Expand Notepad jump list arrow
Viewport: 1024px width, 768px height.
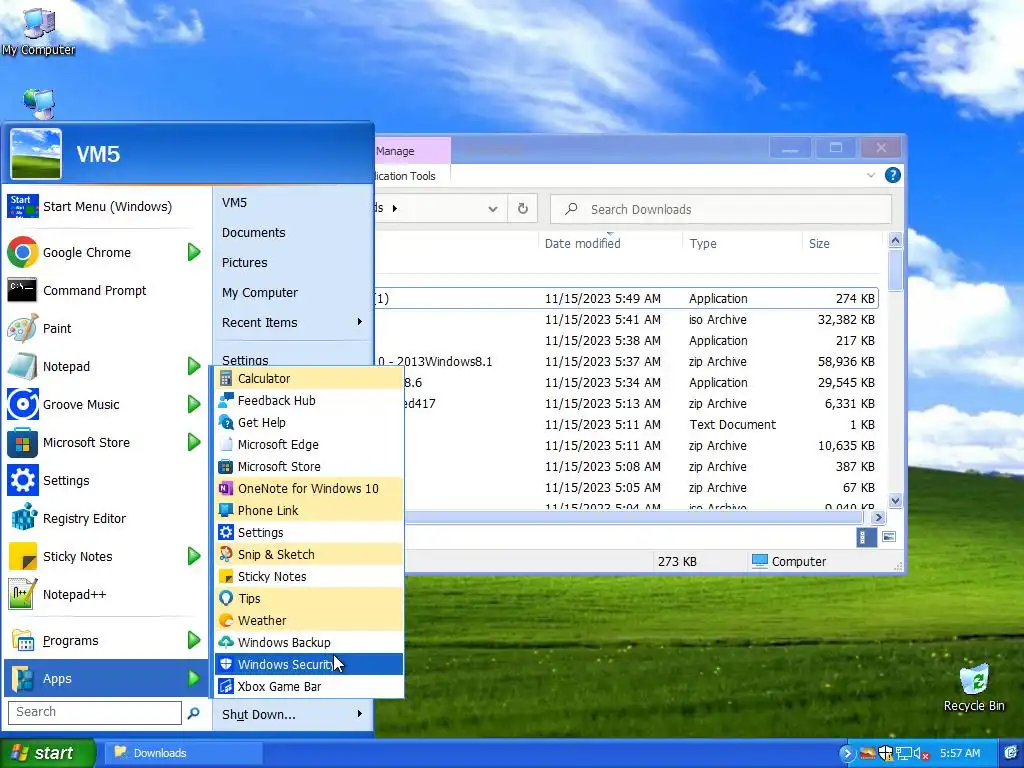194,366
